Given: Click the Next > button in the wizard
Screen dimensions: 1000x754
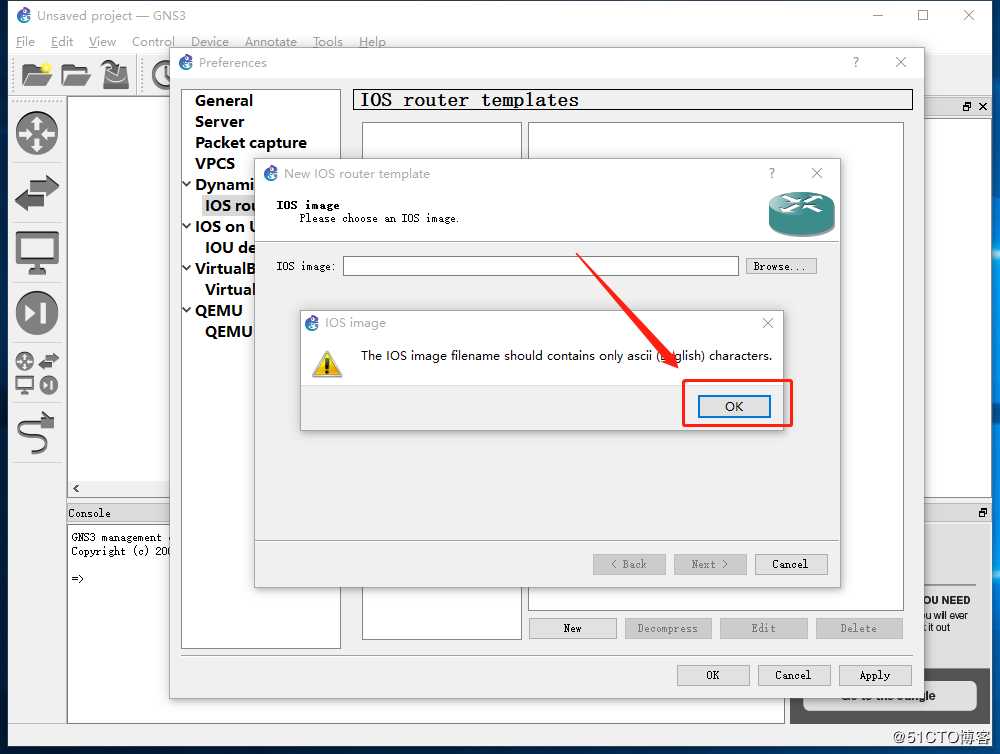Looking at the screenshot, I should click(x=710, y=564).
